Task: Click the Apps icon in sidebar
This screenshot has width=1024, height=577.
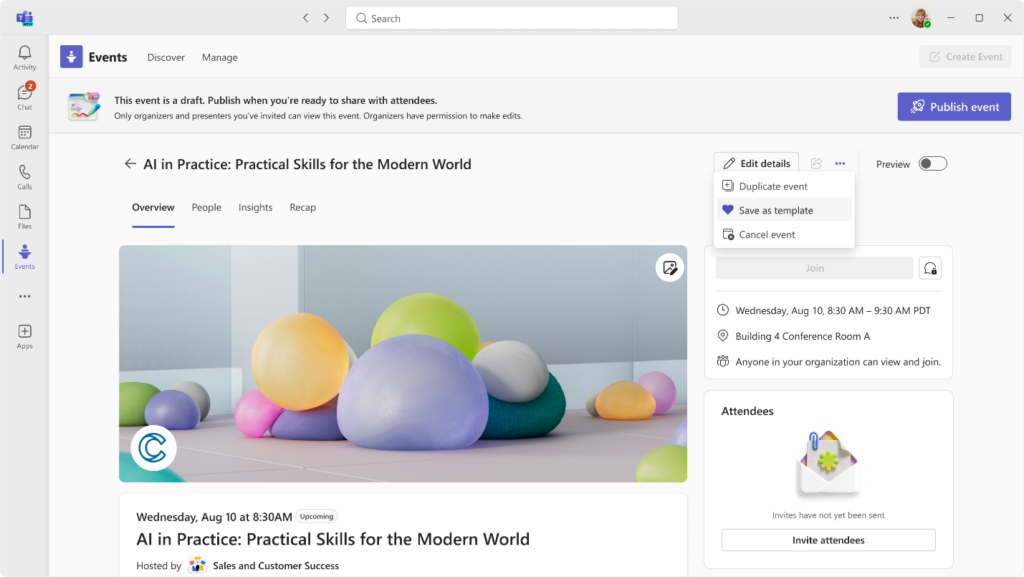Action: [x=25, y=336]
